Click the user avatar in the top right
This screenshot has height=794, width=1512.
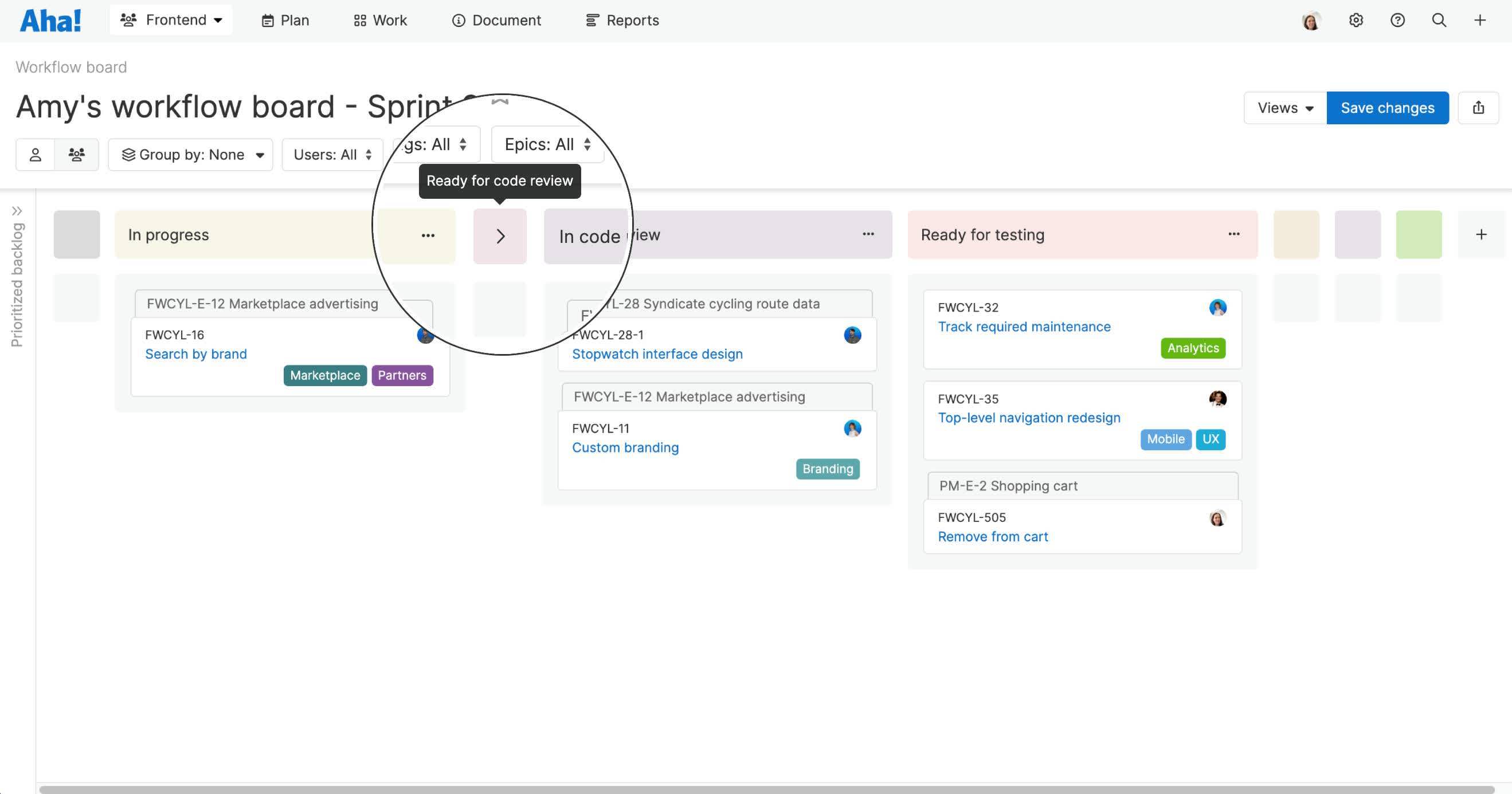coord(1311,20)
